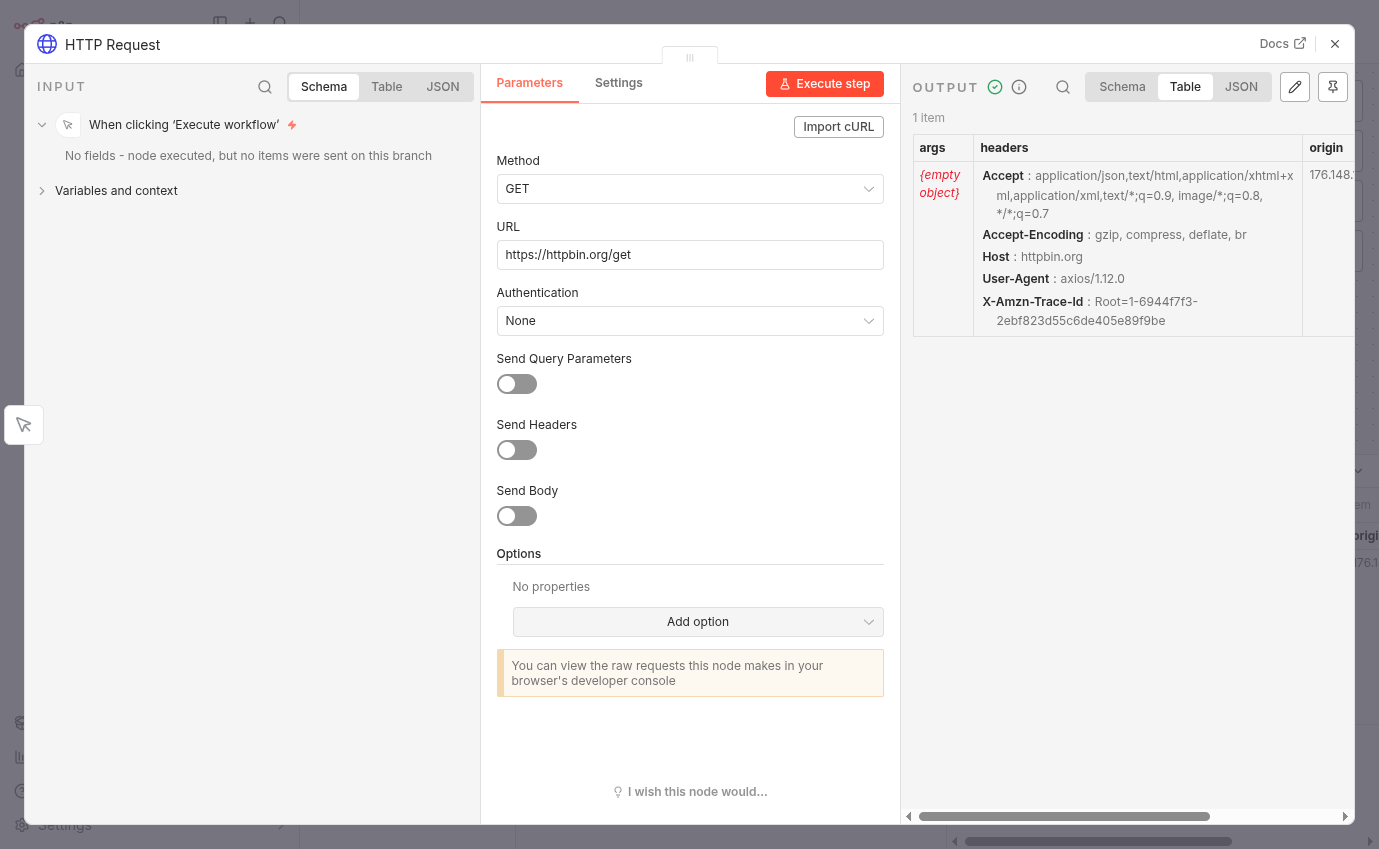This screenshot has width=1379, height=849.
Task: Open the Method dropdown showing GET
Action: click(690, 189)
